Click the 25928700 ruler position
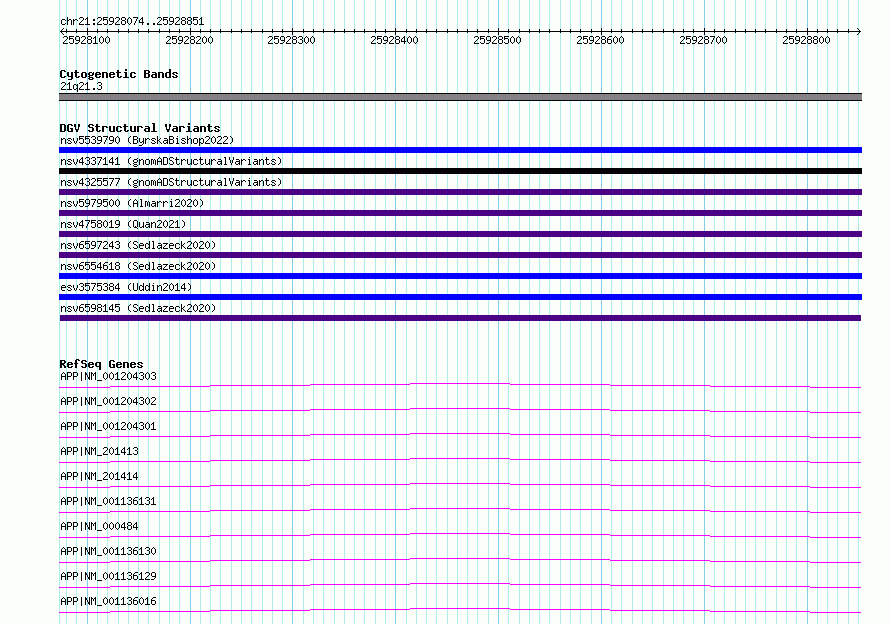The height and width of the screenshot is (624, 890). [703, 40]
